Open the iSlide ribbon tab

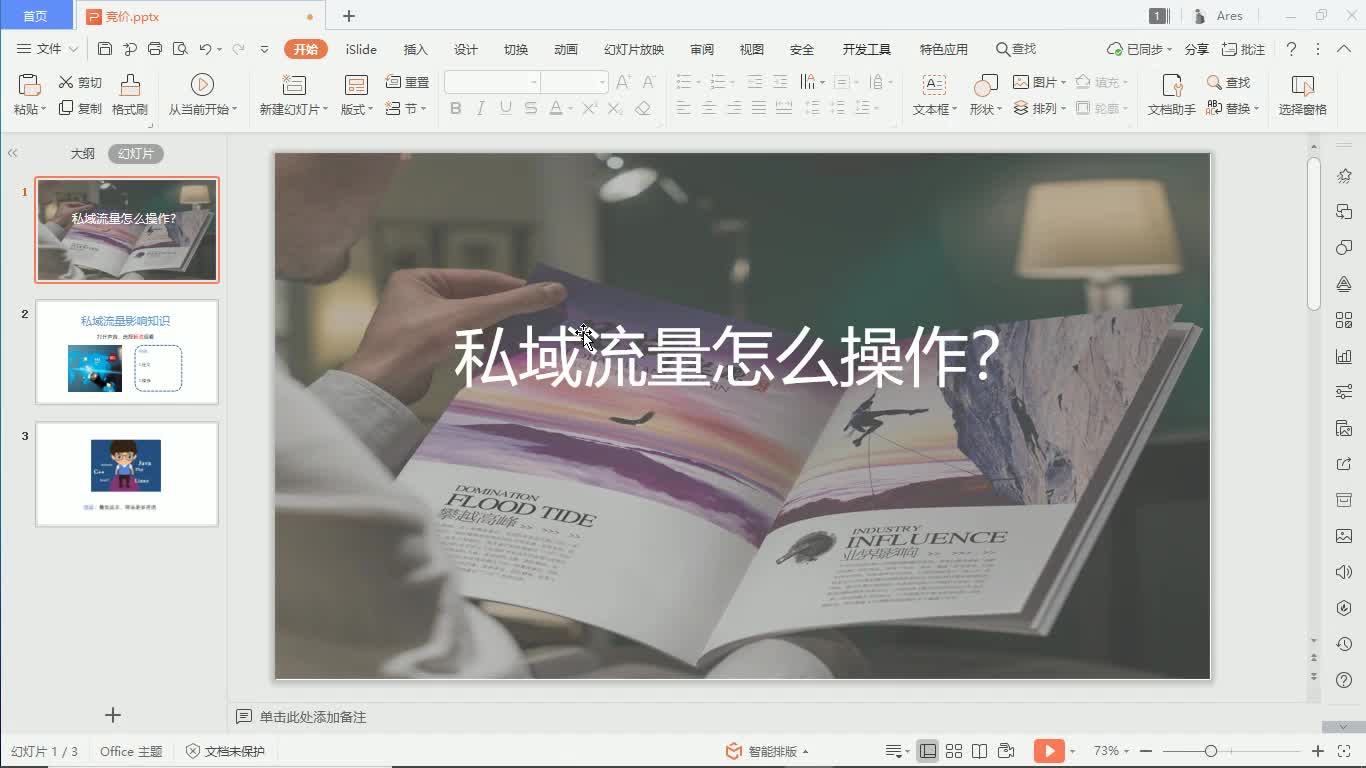coord(361,49)
